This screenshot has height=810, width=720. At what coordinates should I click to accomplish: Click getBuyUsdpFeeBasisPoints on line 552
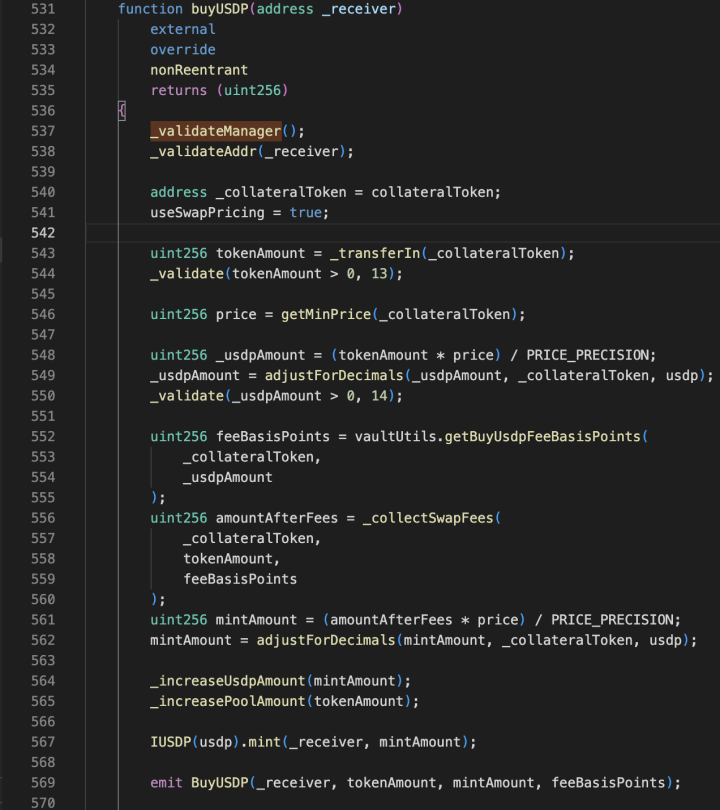pyautogui.click(x=542, y=437)
